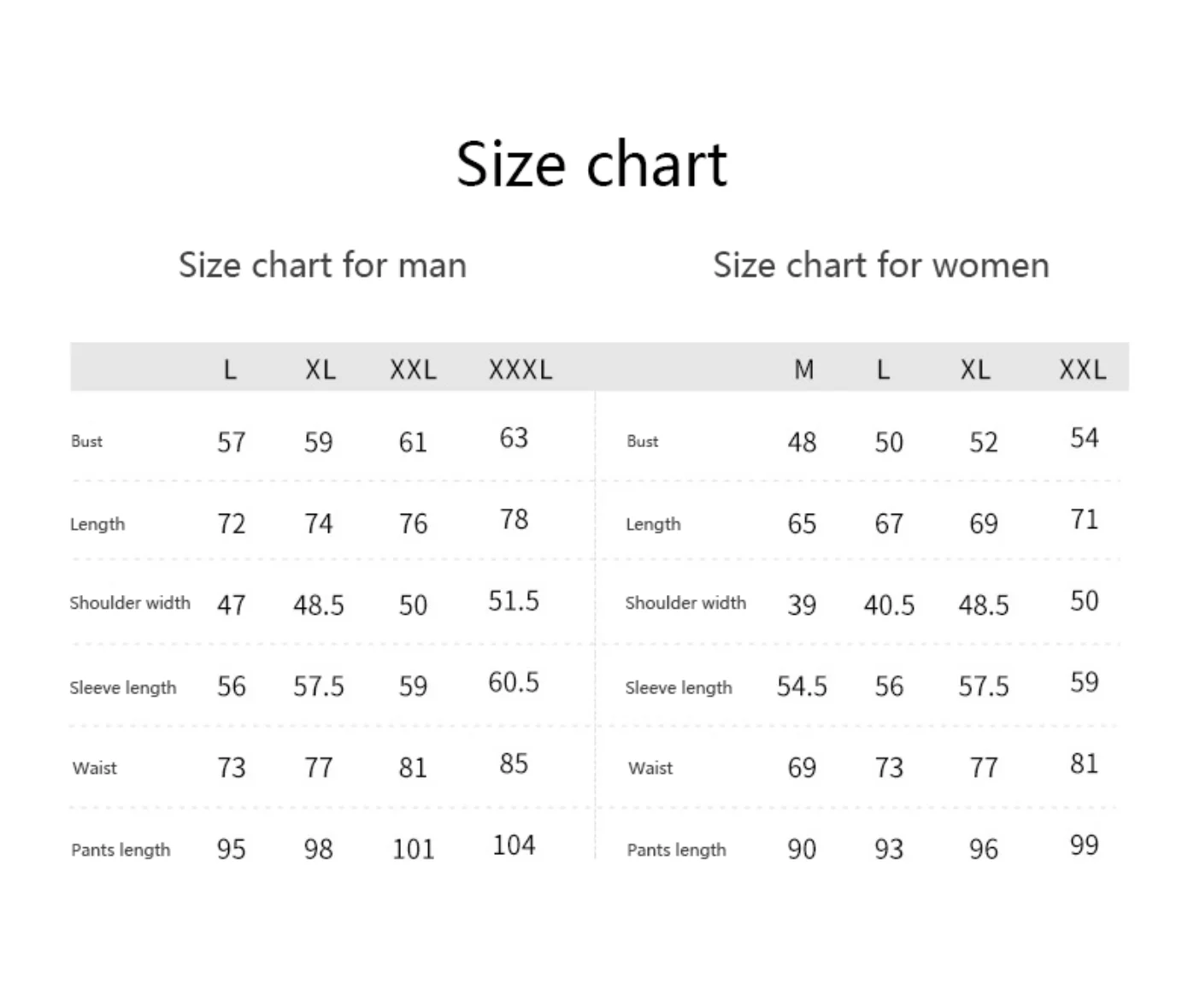Click women's M sleeve length value 54.5
The height and width of the screenshot is (1008, 1194).
802,687
